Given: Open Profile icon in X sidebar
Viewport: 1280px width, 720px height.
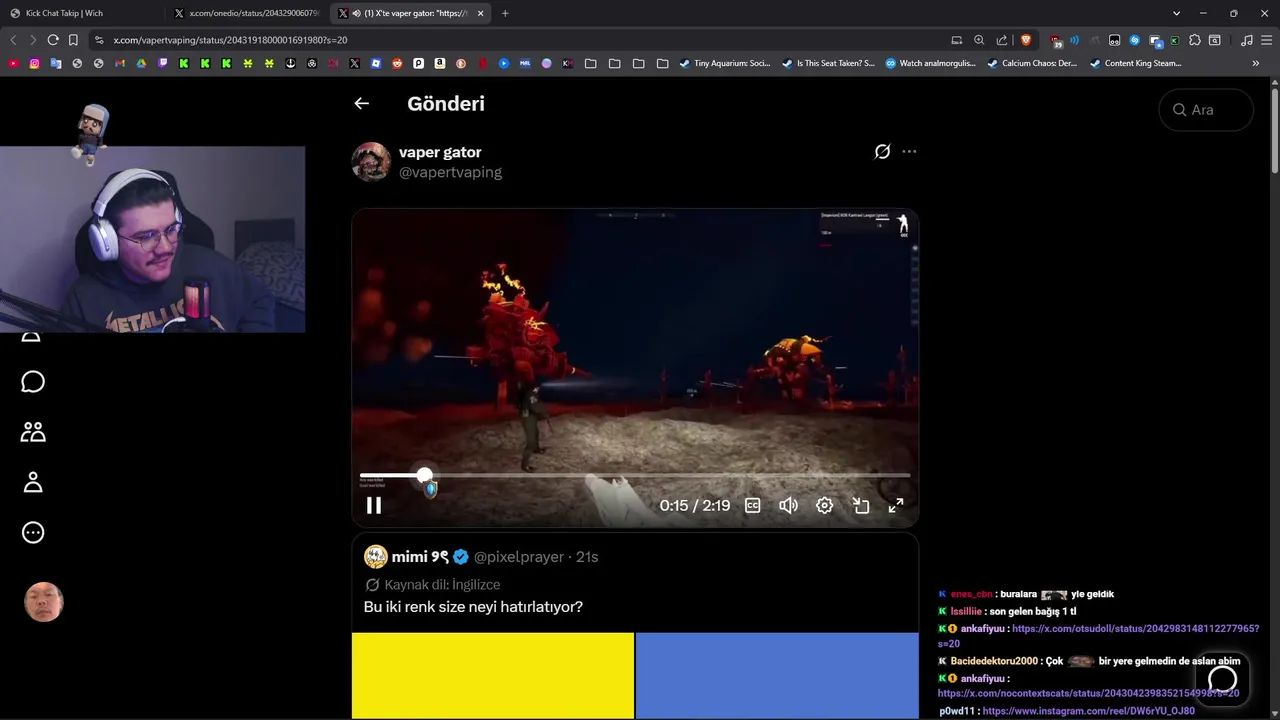Looking at the screenshot, I should tap(33, 482).
